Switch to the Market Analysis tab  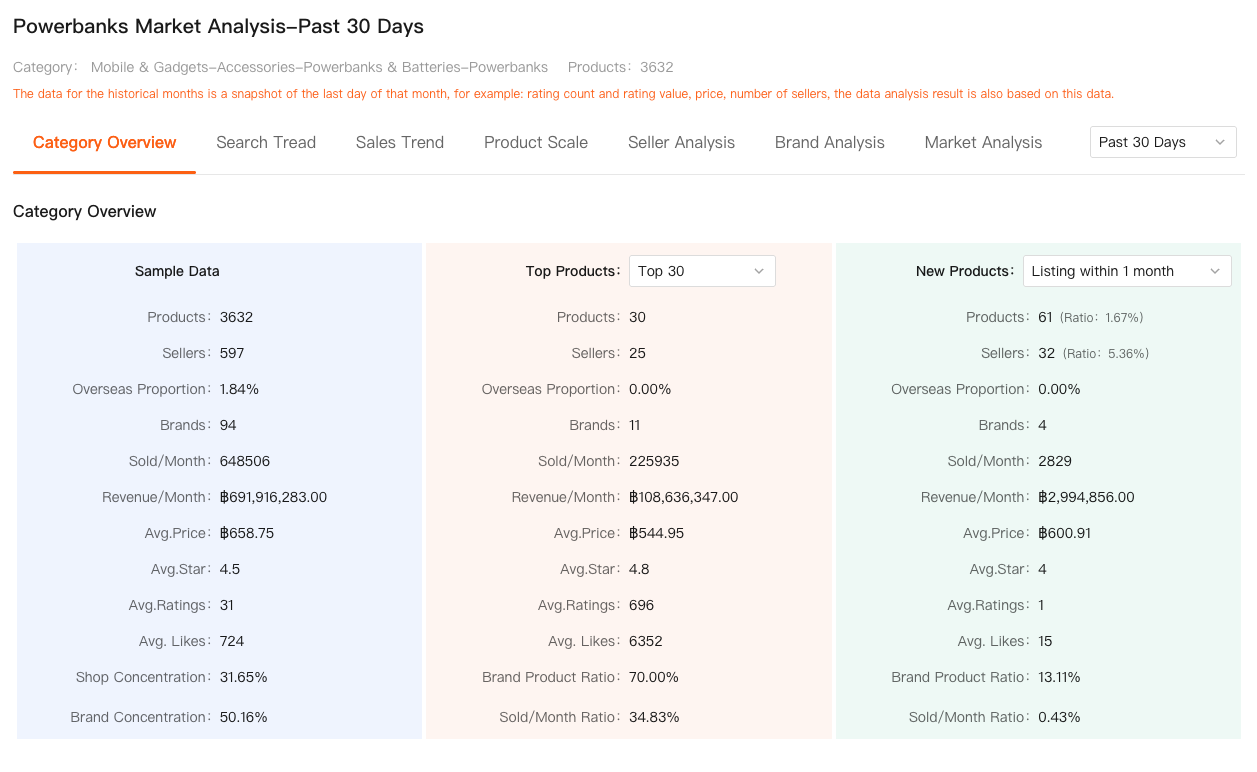click(983, 142)
